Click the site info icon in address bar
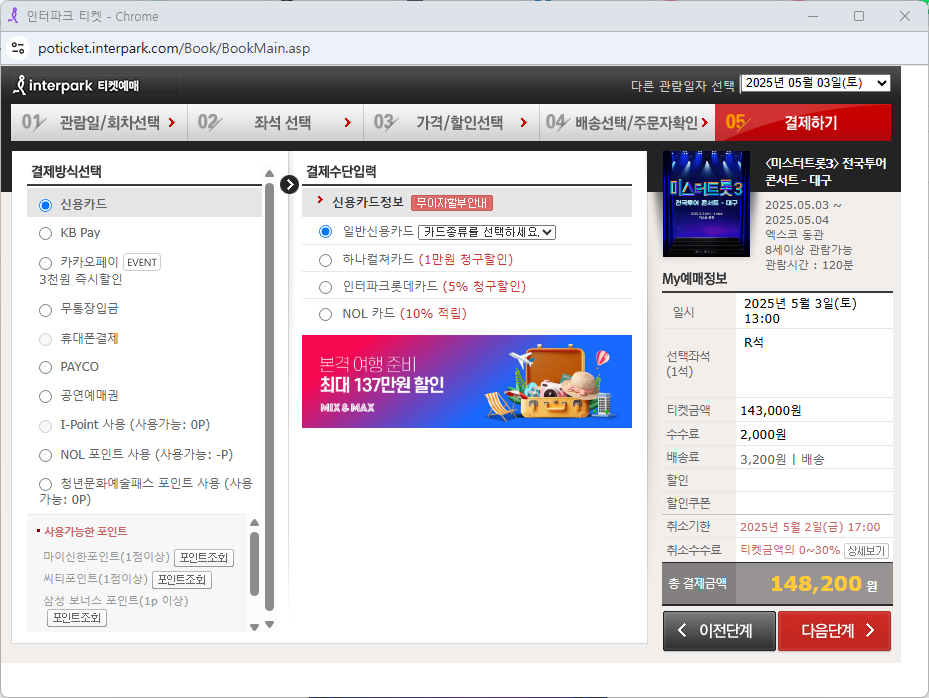The height and width of the screenshot is (698, 929). [x=18, y=48]
